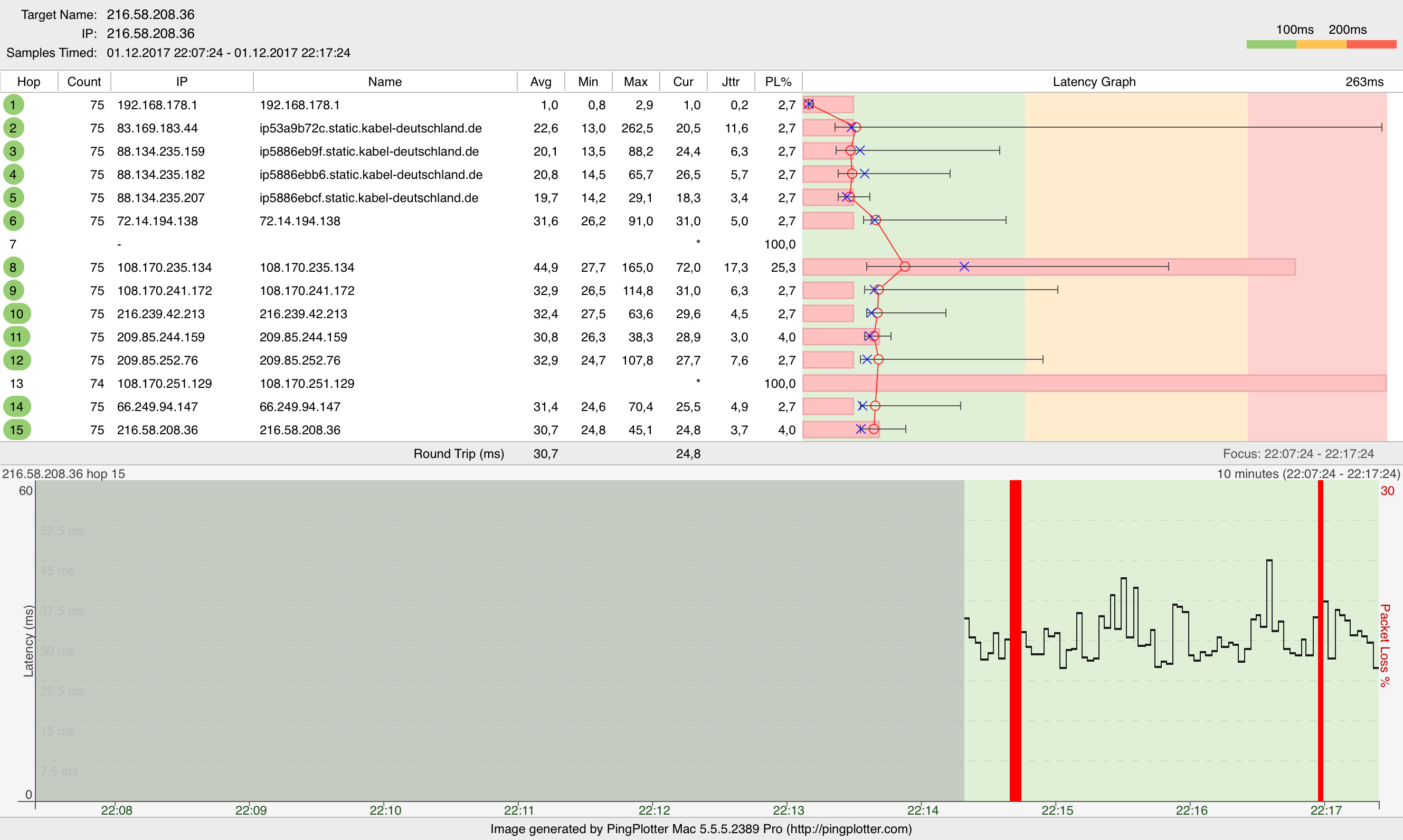This screenshot has height=840, width=1403.
Task: Click the orange 200ms legend swatch
Action: [1322, 44]
